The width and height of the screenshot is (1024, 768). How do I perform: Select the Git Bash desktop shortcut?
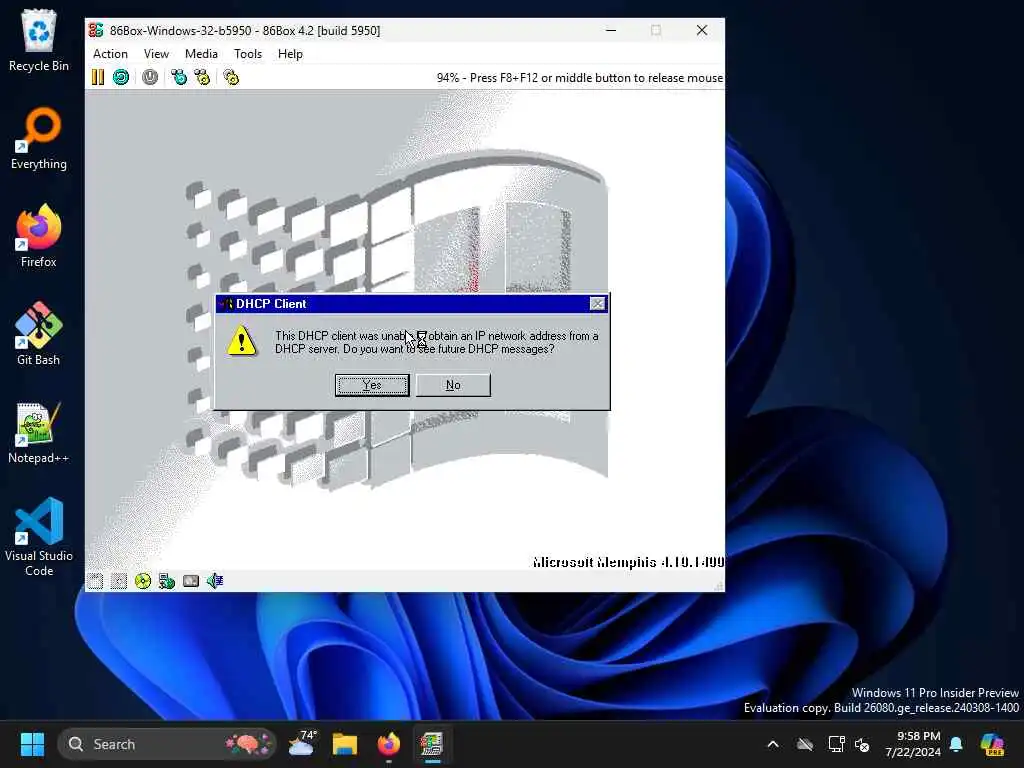pos(39,334)
